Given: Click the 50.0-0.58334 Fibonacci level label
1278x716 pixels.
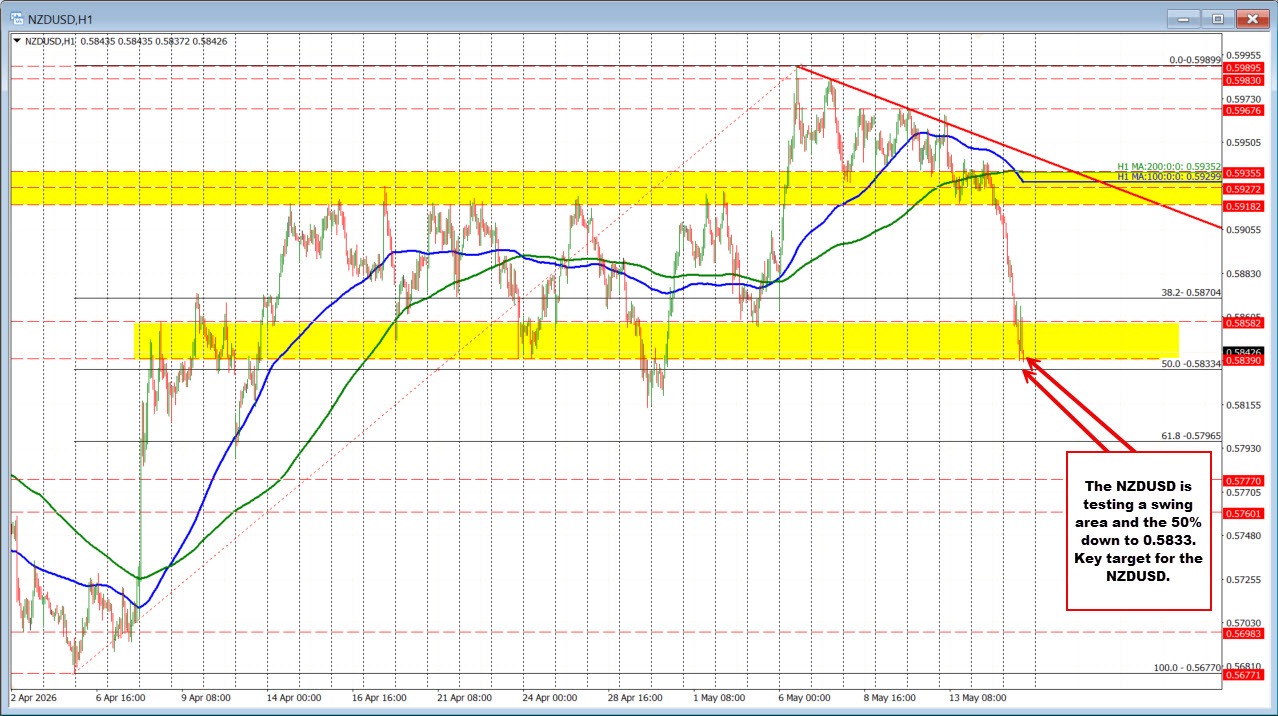Looking at the screenshot, I should point(1192,364).
